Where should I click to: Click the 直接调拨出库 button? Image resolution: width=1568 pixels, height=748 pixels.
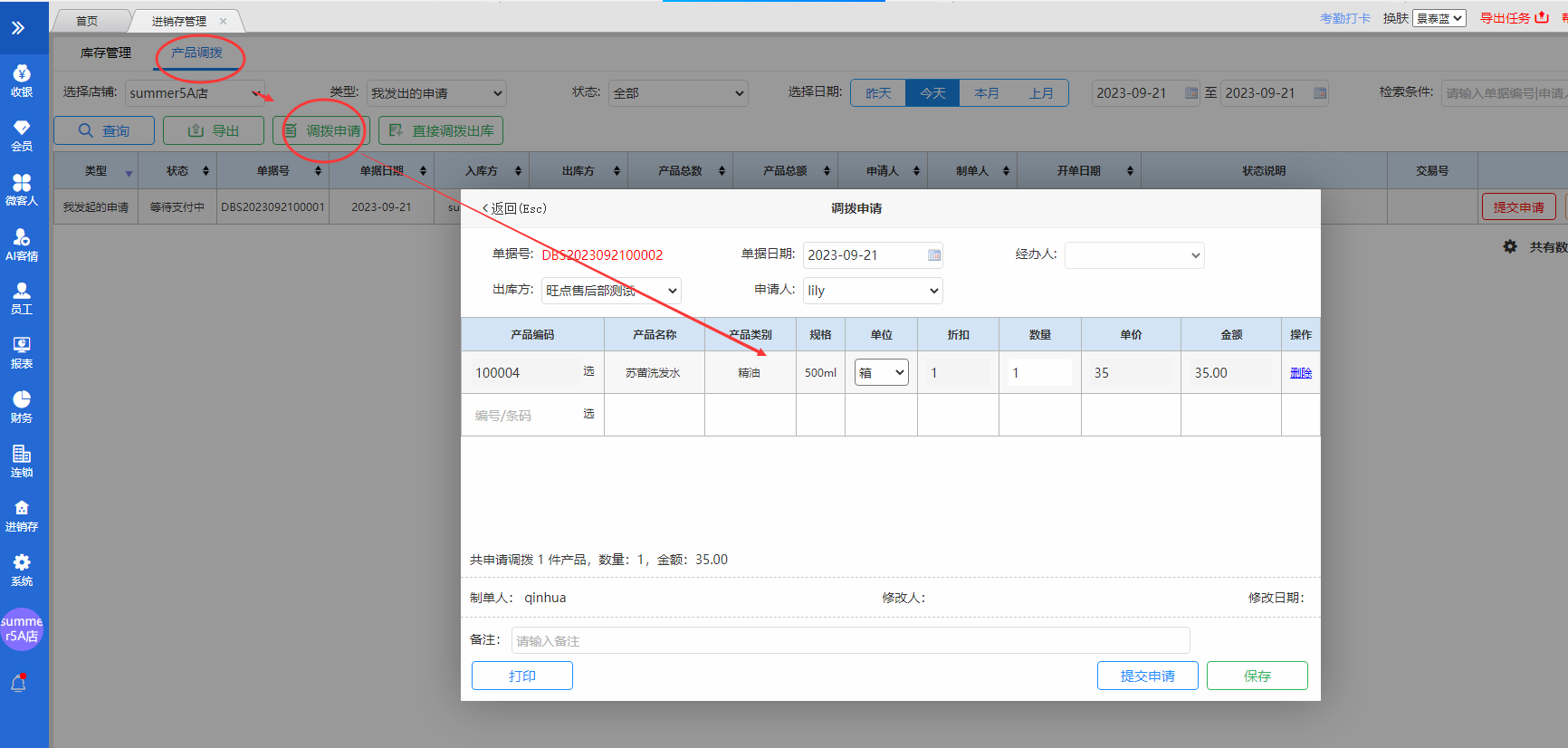pyautogui.click(x=441, y=130)
